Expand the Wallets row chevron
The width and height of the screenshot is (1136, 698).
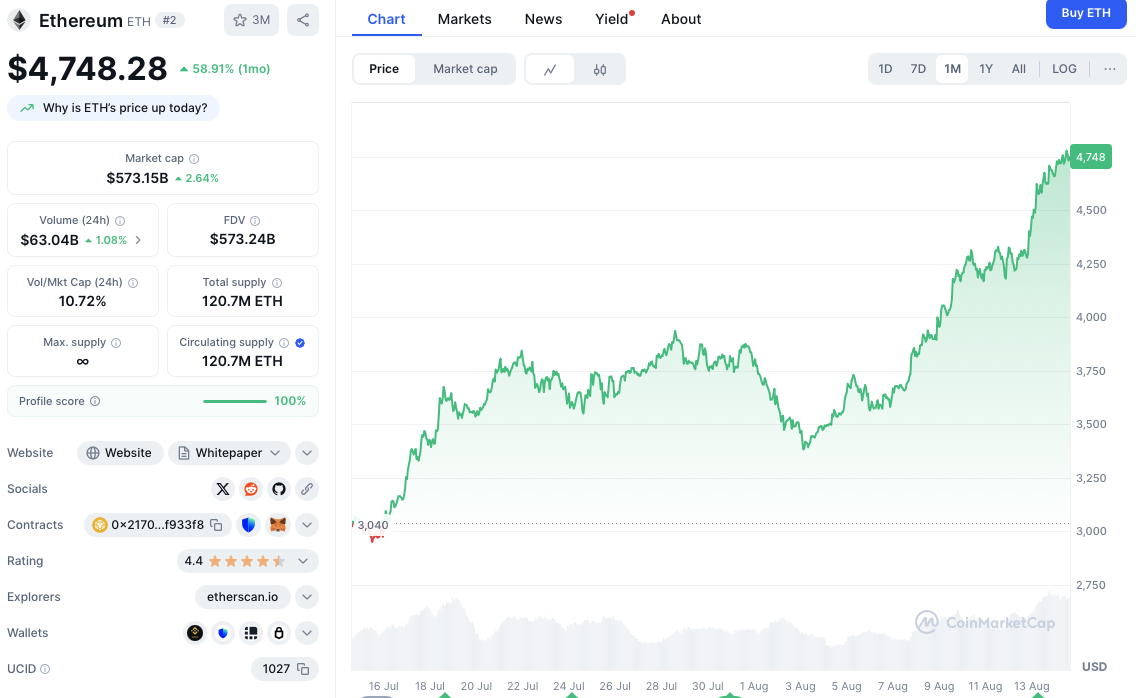[x=307, y=633]
